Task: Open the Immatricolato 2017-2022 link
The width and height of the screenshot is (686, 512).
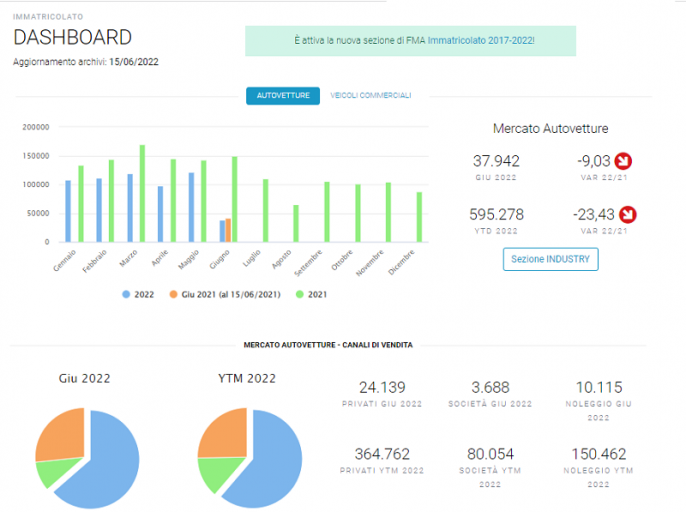Action: pyautogui.click(x=480, y=40)
